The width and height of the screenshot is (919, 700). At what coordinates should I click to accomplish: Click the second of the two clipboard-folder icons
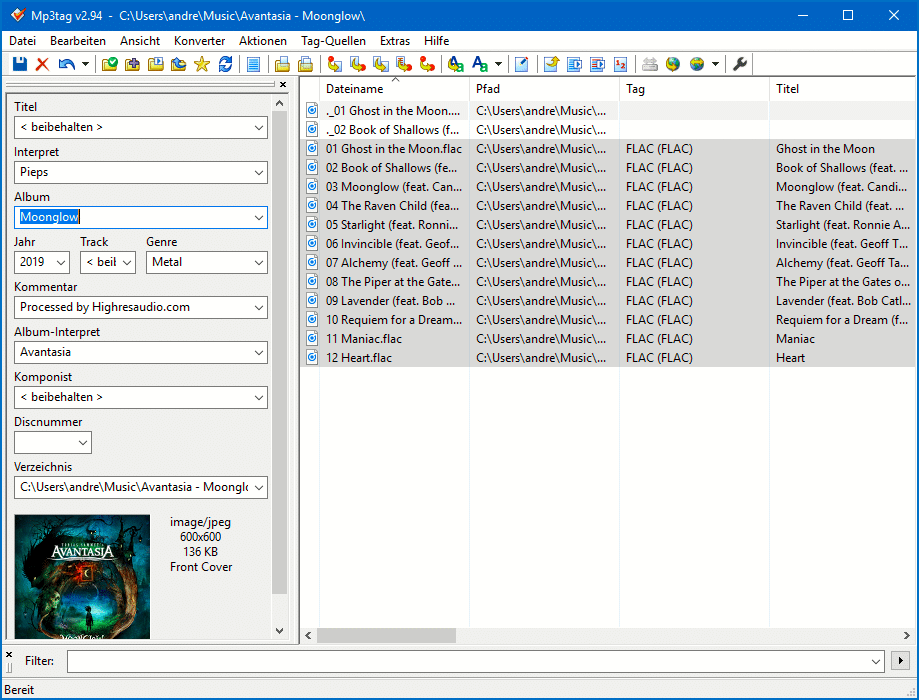pos(305,64)
